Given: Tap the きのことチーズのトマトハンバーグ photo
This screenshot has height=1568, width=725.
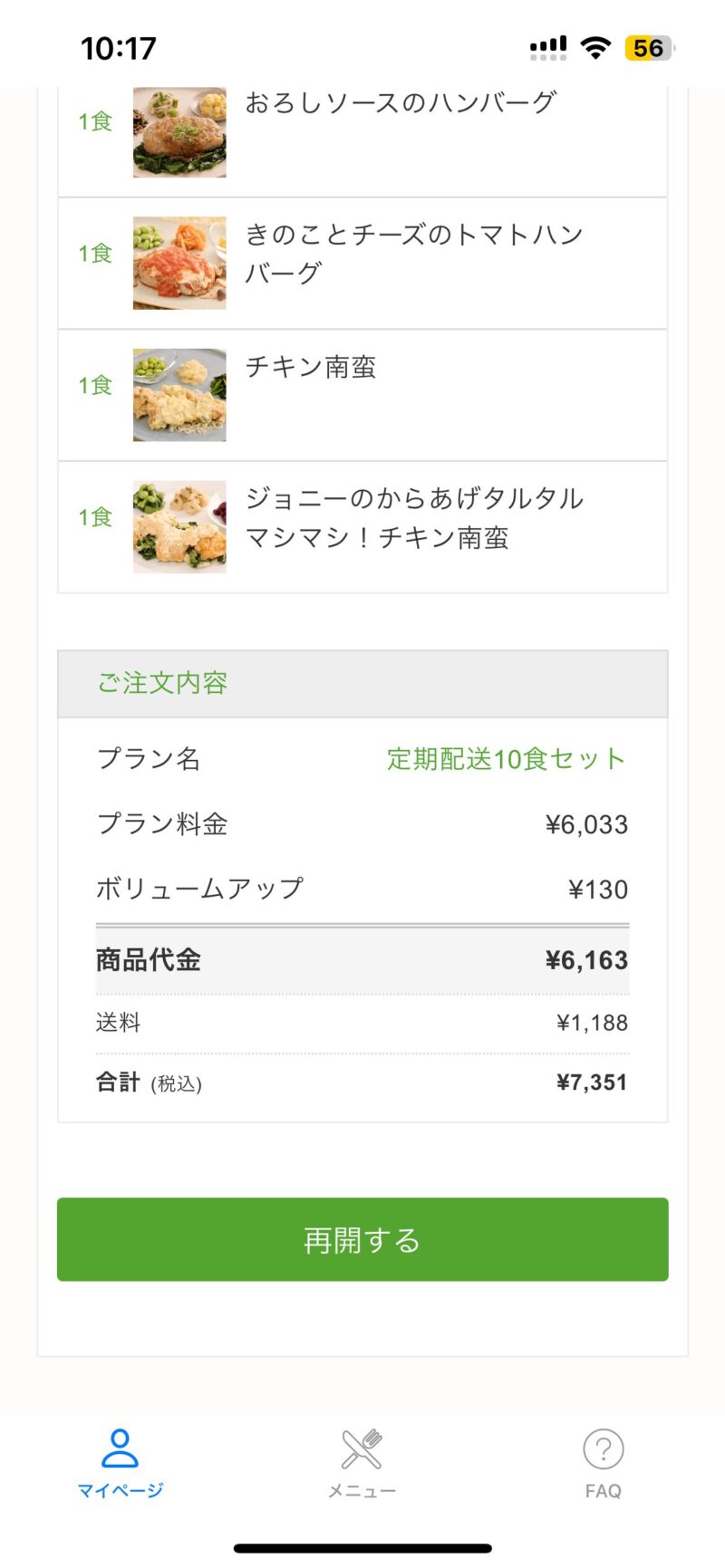Looking at the screenshot, I should coord(179,263).
